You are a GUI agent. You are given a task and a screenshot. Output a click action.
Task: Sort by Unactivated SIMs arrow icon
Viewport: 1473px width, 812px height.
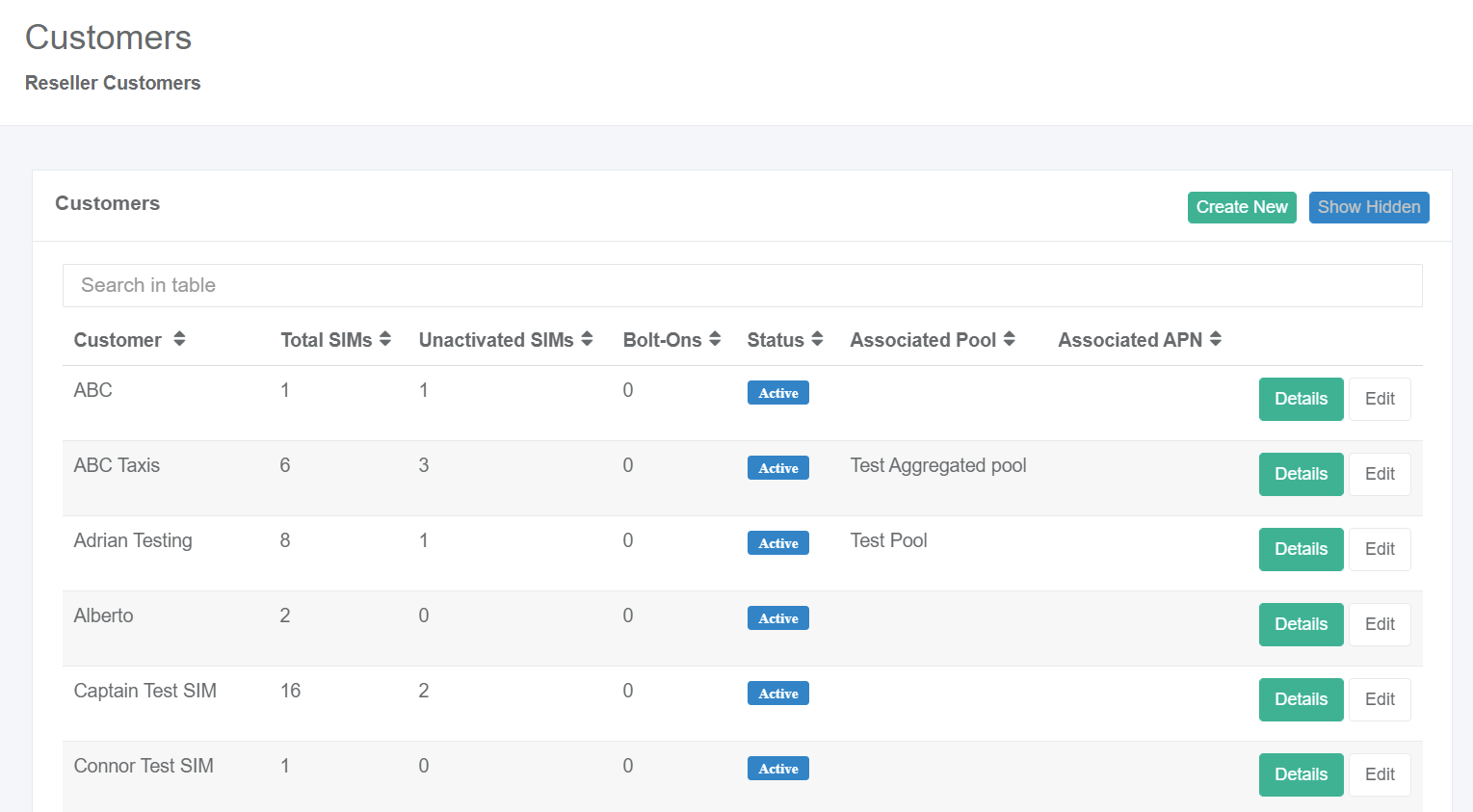point(587,339)
